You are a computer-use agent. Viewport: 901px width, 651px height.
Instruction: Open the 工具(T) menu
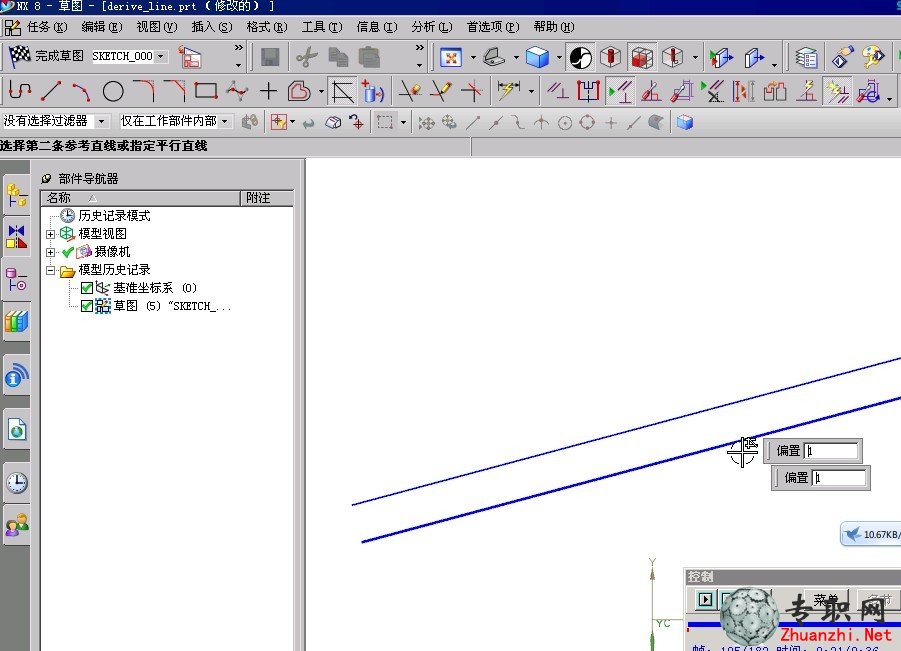click(322, 27)
